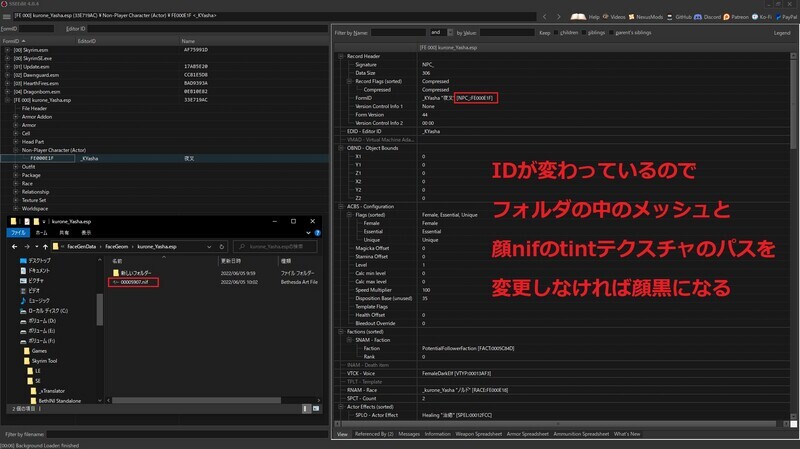The width and height of the screenshot is (800, 449).
Task: Switch to the Information tab
Action: pyautogui.click(x=437, y=434)
